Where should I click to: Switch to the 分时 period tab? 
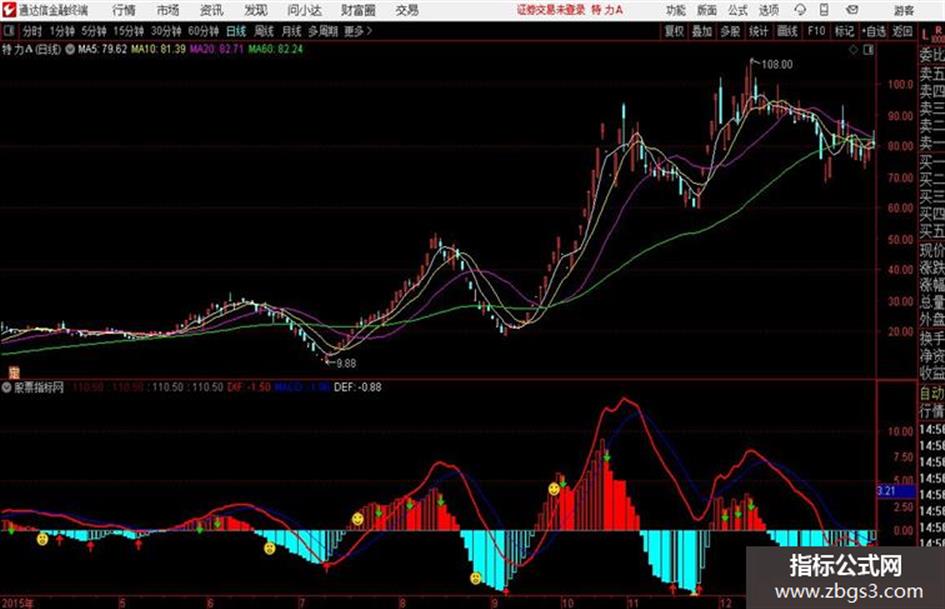click(33, 31)
